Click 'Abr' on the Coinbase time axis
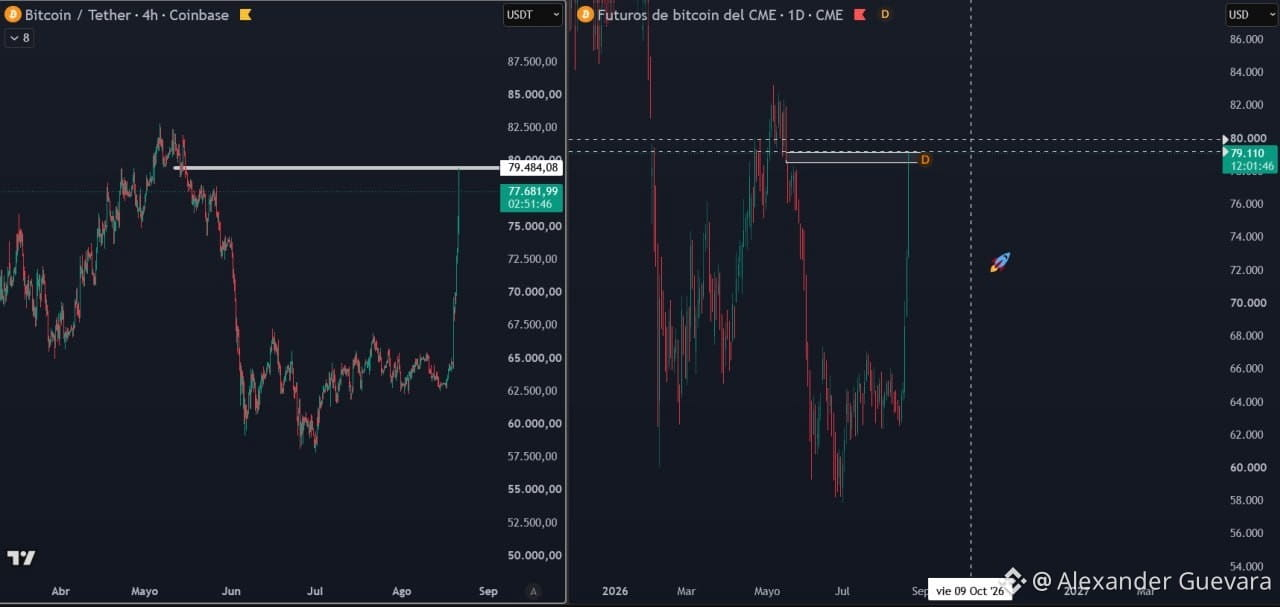Viewport: 1280px width, 607px height. (x=61, y=592)
